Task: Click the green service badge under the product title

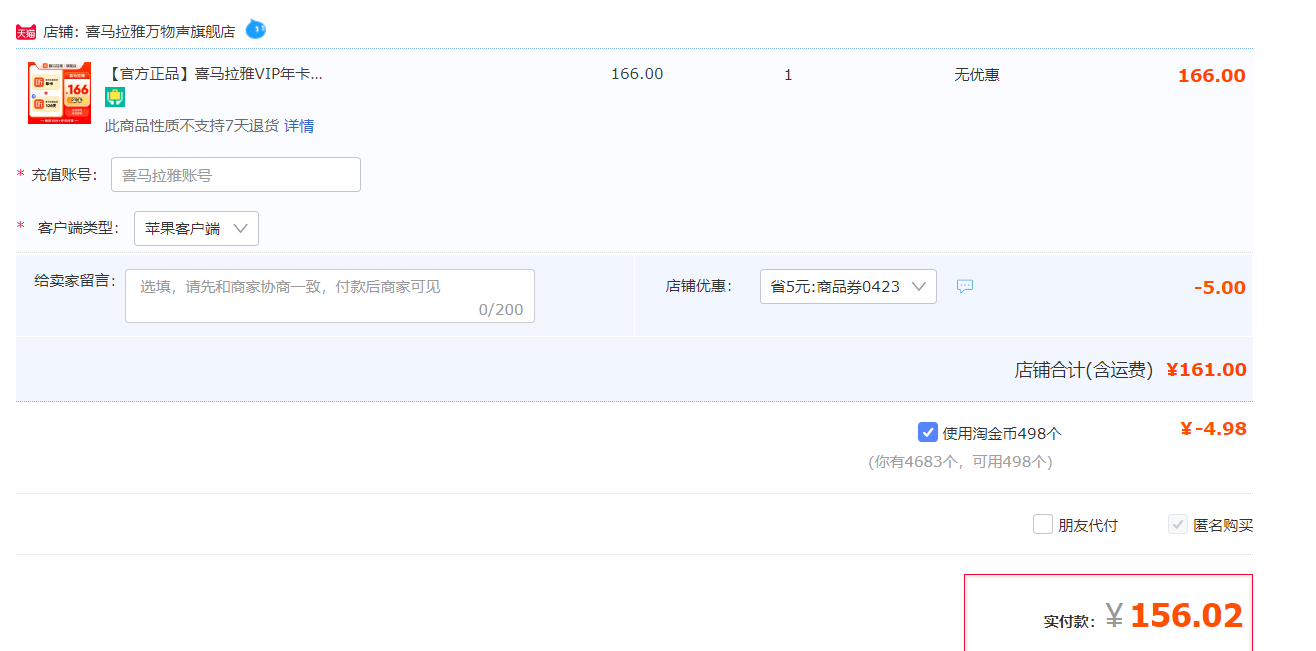Action: pos(115,97)
